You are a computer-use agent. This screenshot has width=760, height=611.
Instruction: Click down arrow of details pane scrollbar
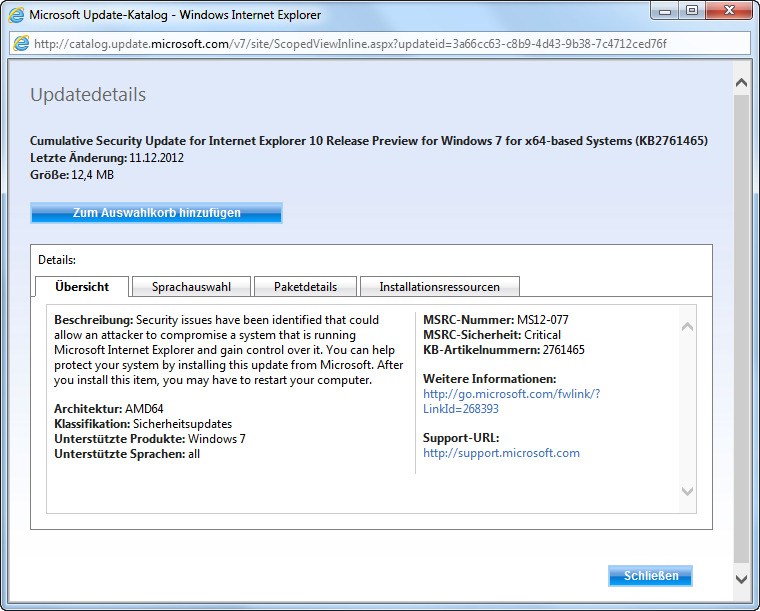687,491
